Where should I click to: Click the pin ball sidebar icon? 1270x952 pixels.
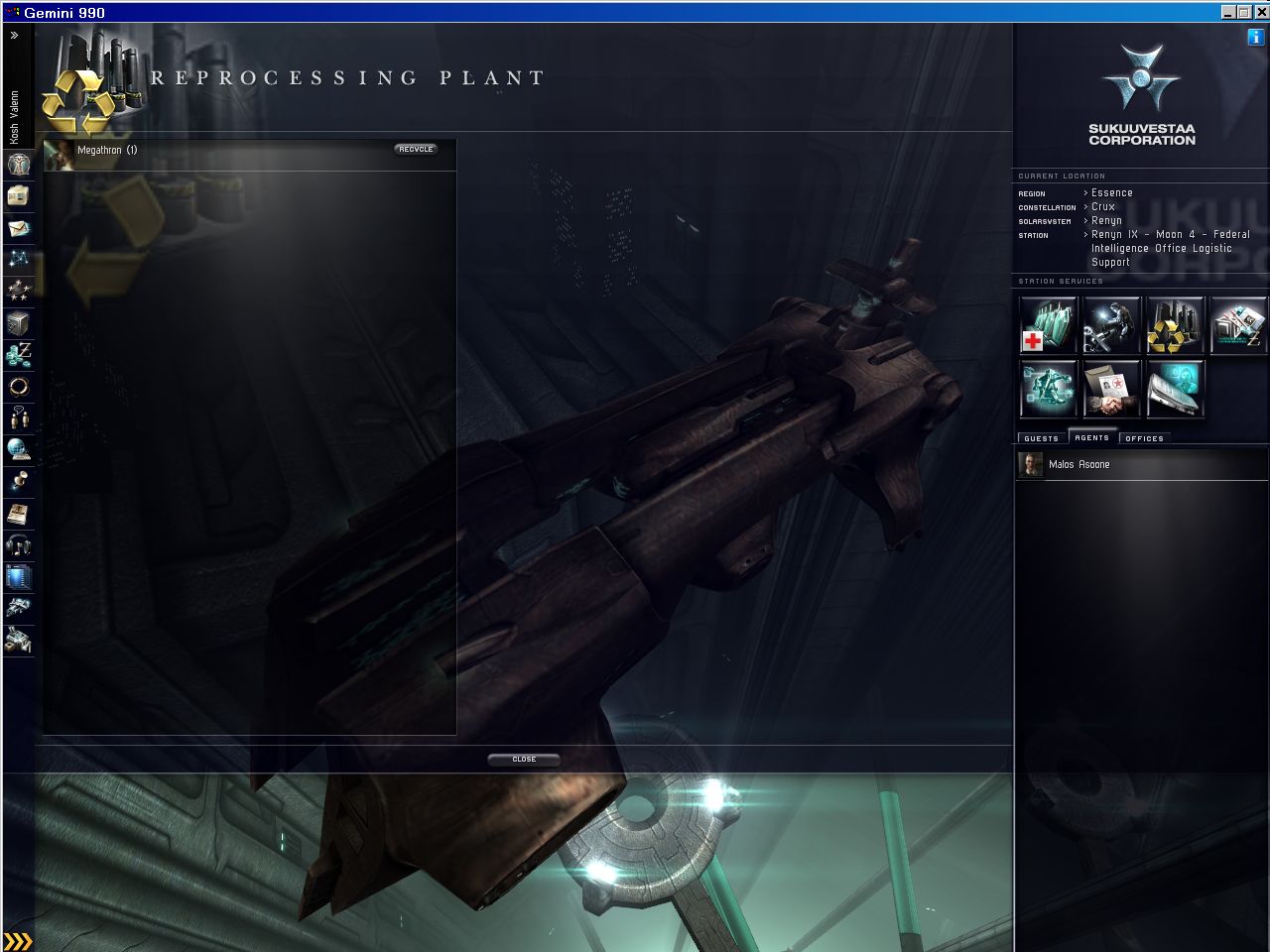[x=18, y=482]
